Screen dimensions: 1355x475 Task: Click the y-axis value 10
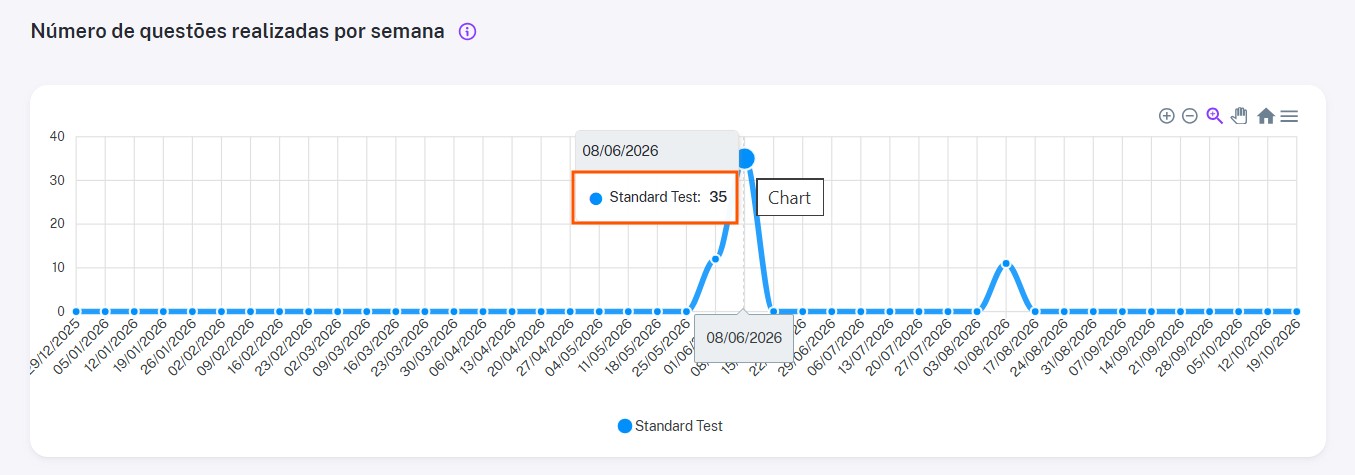(57, 268)
